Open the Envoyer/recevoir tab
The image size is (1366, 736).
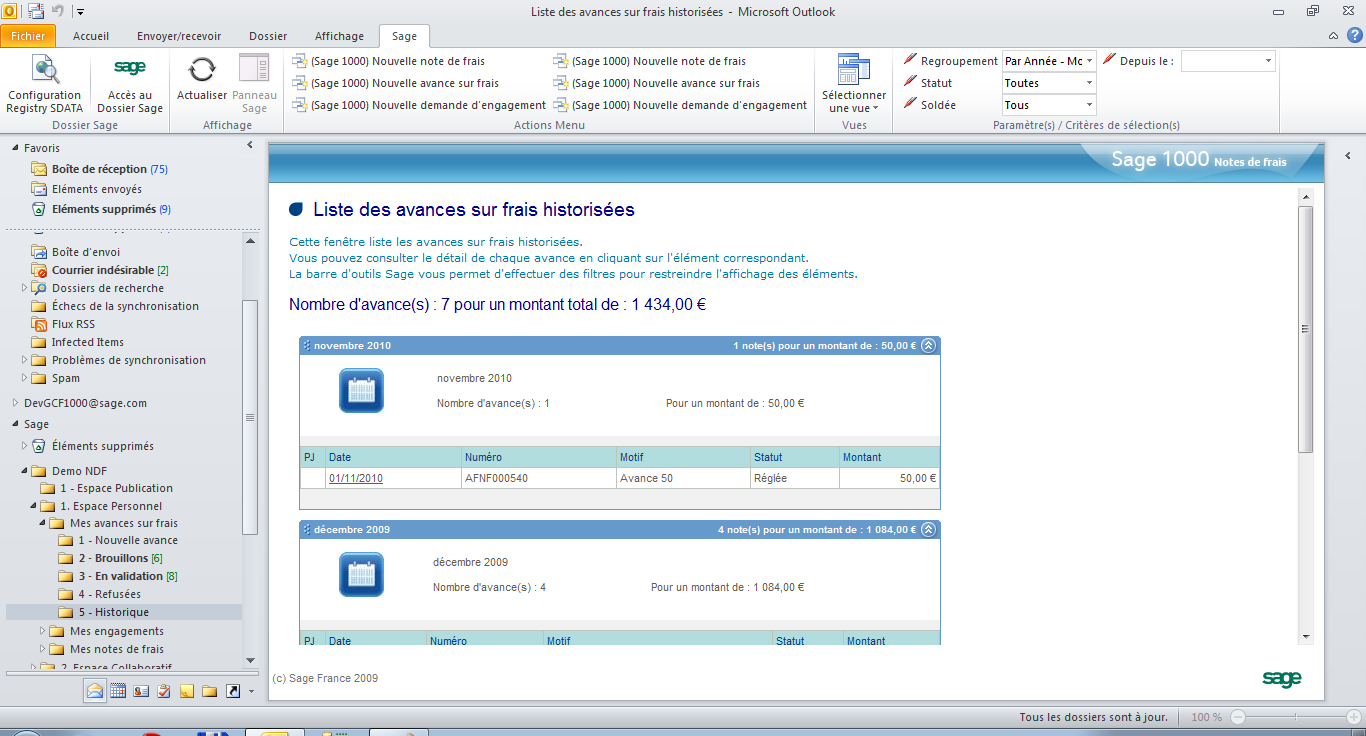(179, 36)
